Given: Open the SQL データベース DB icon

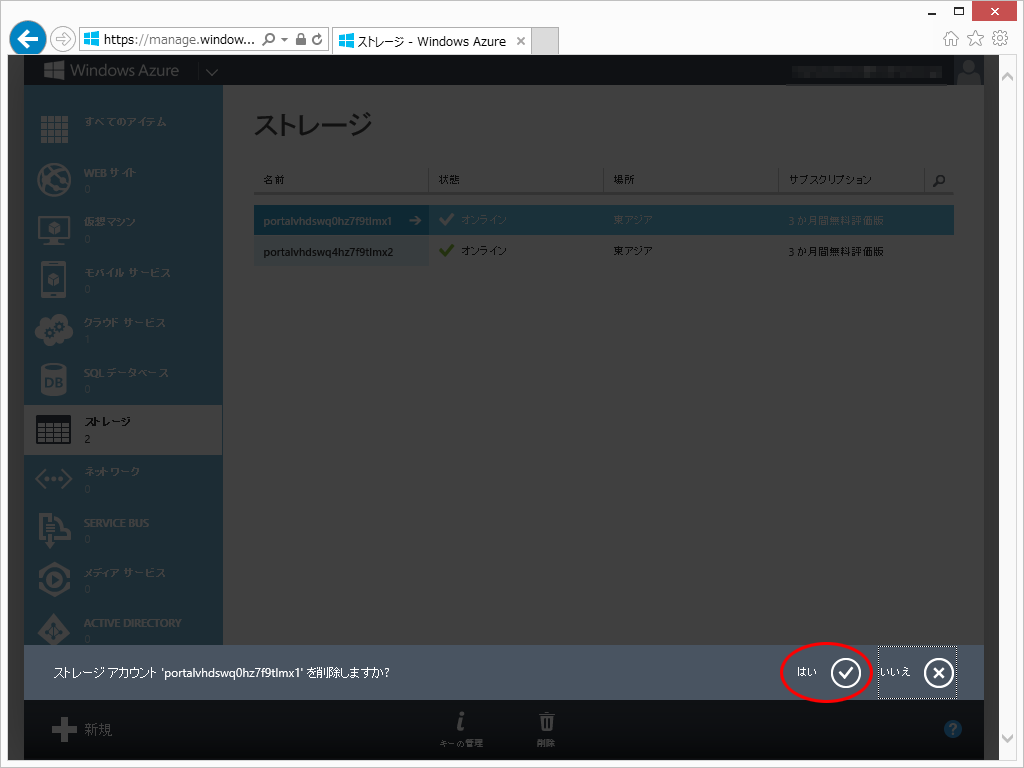Looking at the screenshot, I should tap(54, 380).
